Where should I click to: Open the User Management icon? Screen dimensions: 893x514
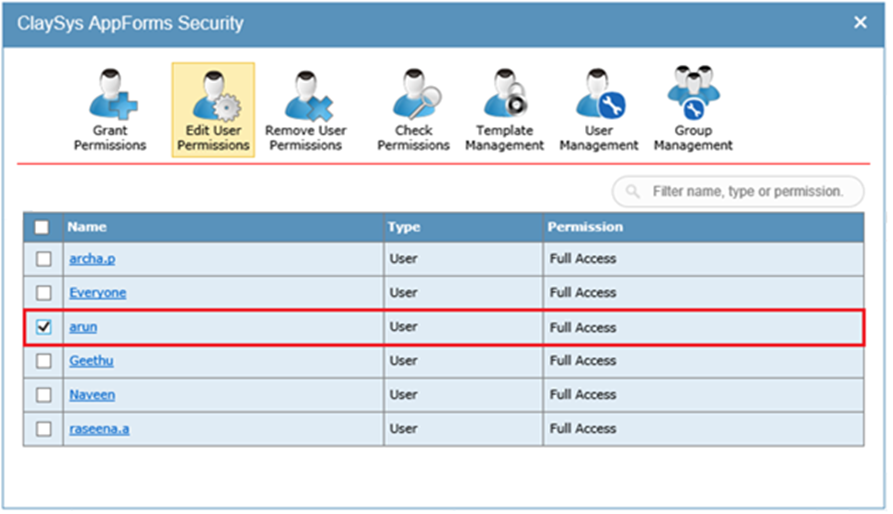pyautogui.click(x=598, y=109)
